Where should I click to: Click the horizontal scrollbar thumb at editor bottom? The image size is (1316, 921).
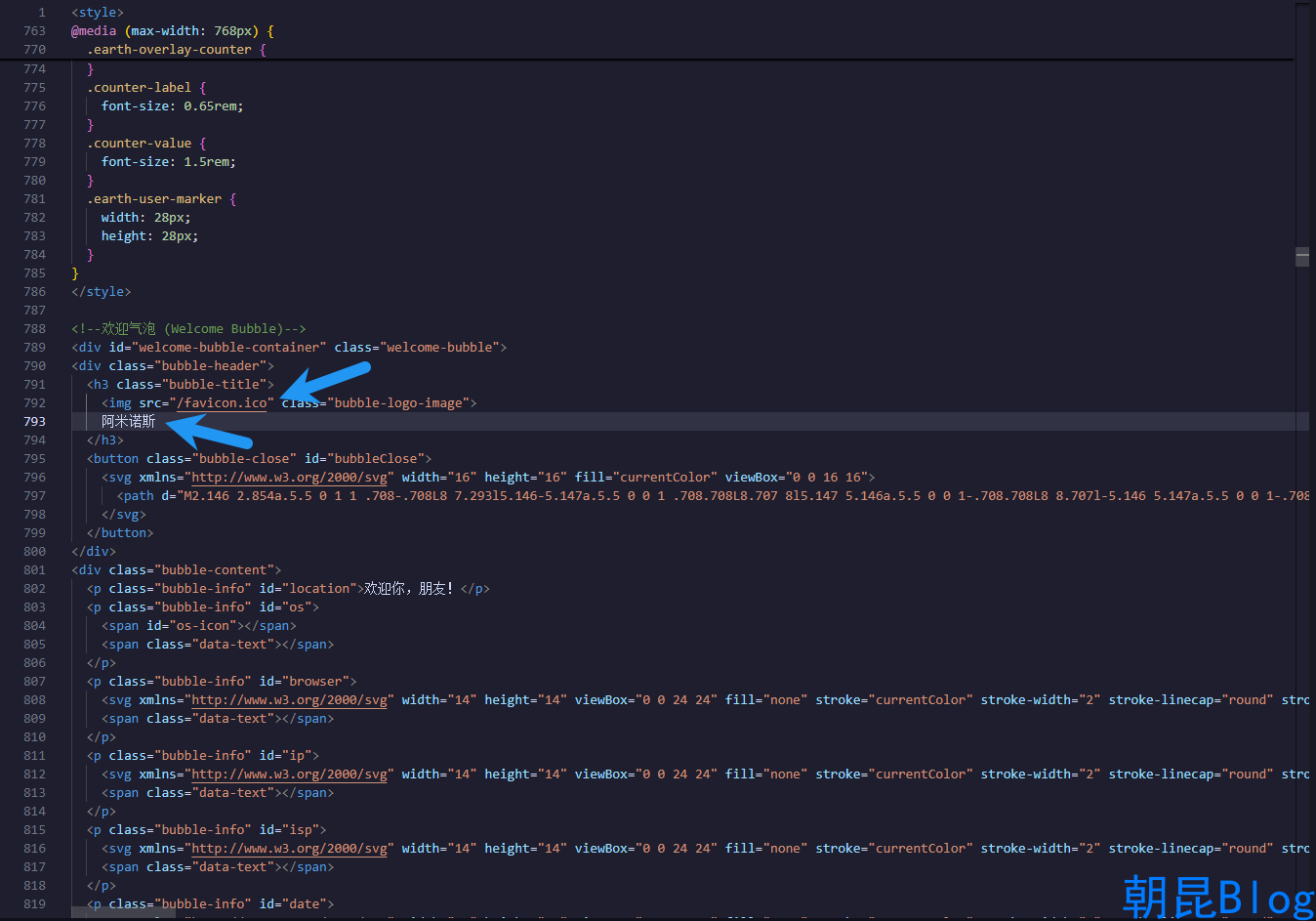(x=124, y=914)
